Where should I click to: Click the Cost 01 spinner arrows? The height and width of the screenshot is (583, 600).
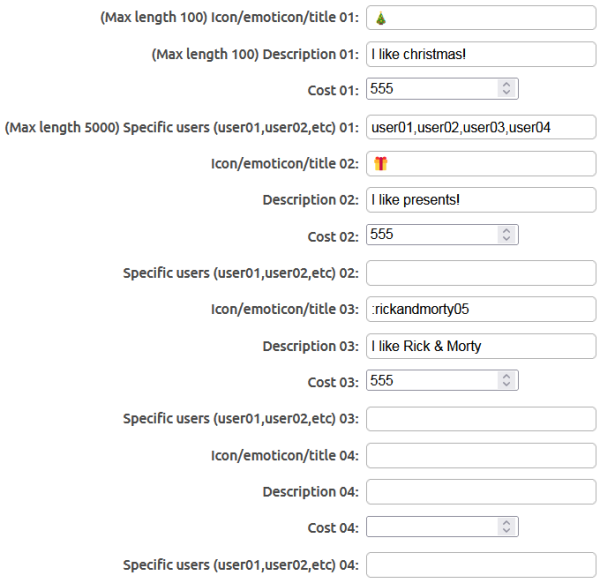(x=506, y=90)
